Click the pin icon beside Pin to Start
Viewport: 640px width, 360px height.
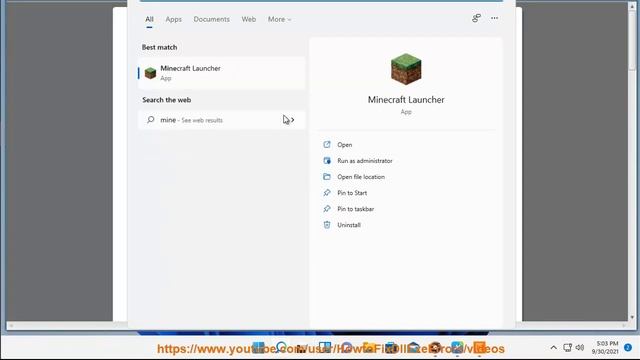pyautogui.click(x=327, y=193)
